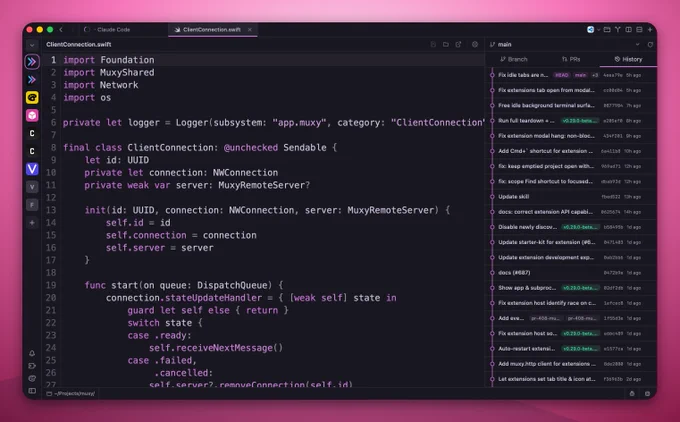The width and height of the screenshot is (680, 422).
Task: Toggle the sidebar panel icon at bottom left
Action: click(32, 391)
